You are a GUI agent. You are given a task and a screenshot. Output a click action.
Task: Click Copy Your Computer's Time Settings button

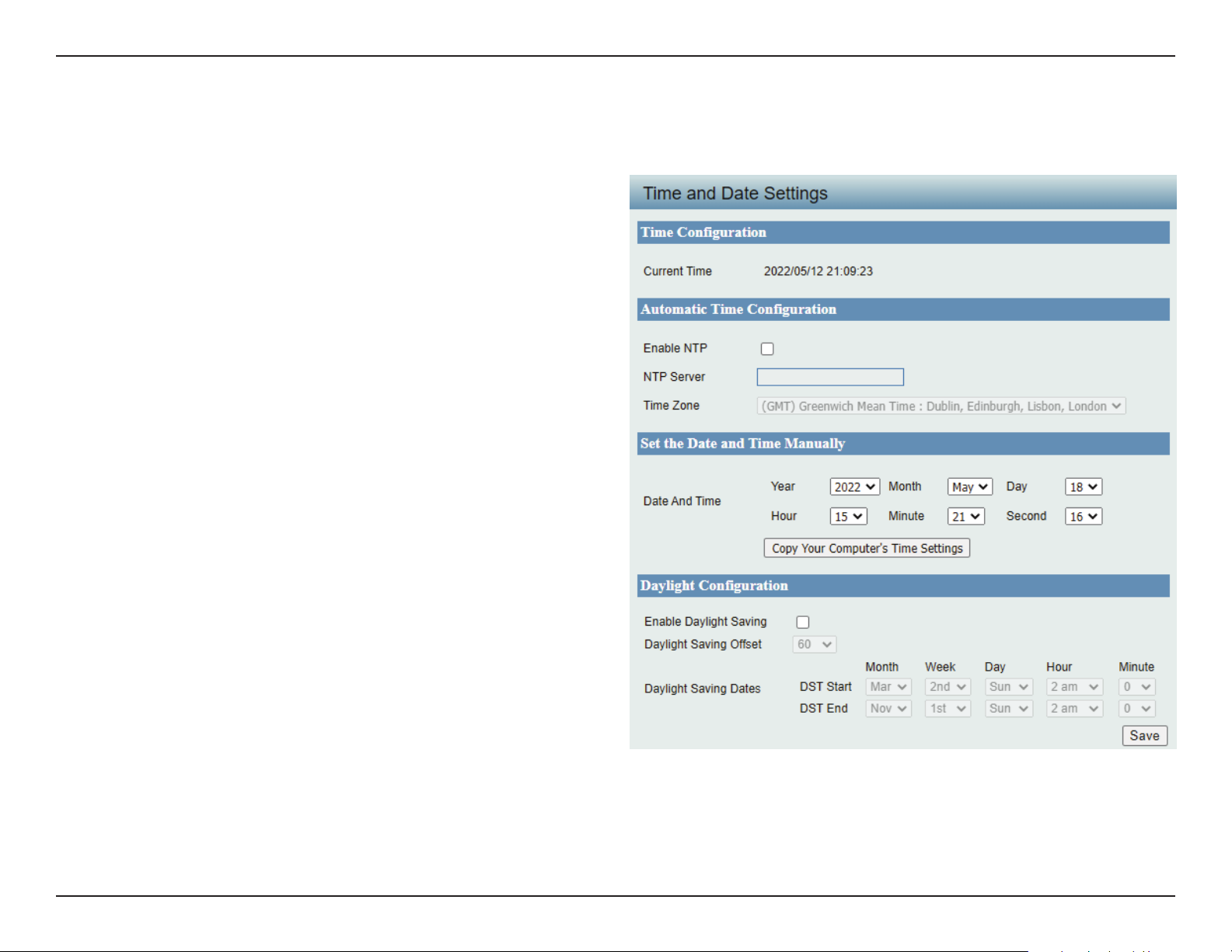pos(867,548)
